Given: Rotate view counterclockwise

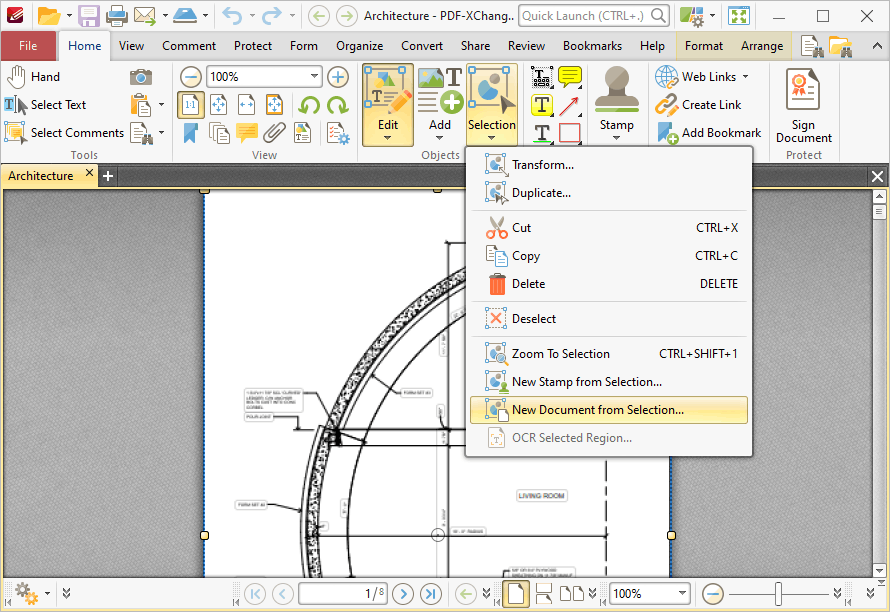Looking at the screenshot, I should [x=309, y=105].
